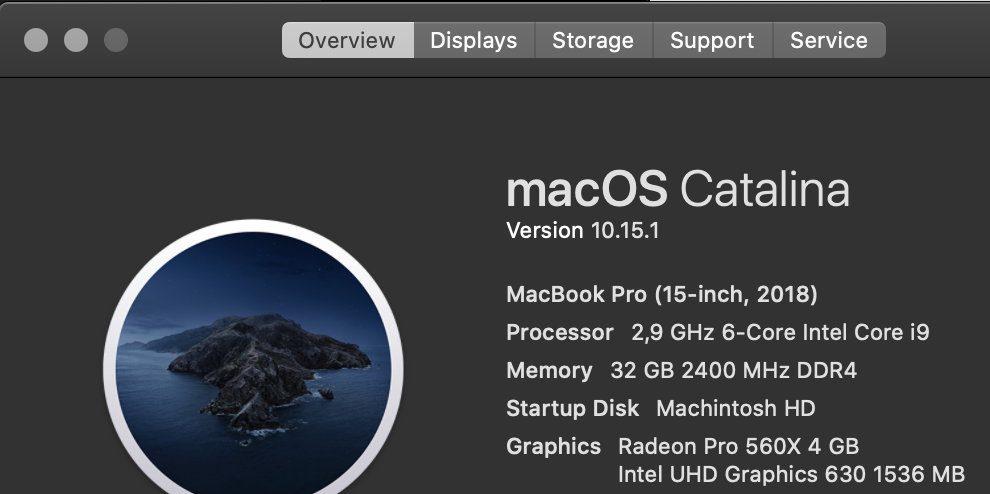Minimize the window using the middle button
Screen dimensions: 990x494
point(76,40)
